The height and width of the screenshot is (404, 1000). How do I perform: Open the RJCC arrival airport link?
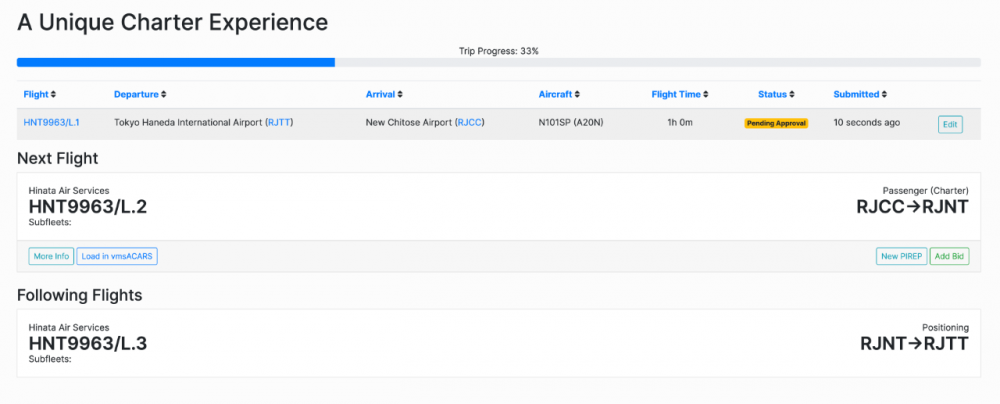point(469,123)
